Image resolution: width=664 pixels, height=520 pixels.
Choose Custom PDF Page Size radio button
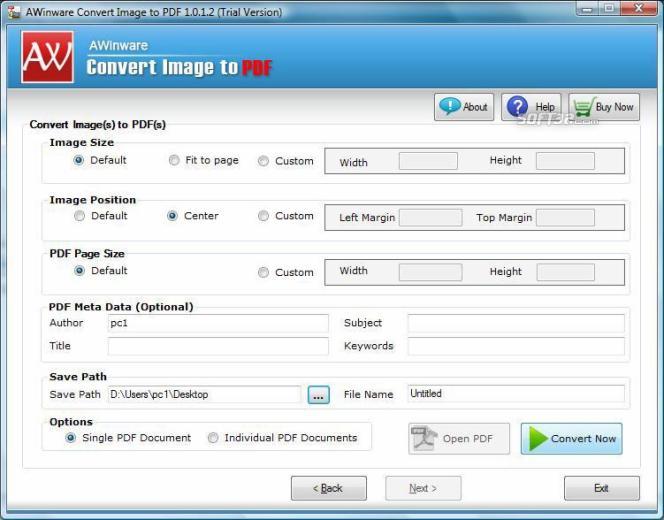(x=263, y=272)
